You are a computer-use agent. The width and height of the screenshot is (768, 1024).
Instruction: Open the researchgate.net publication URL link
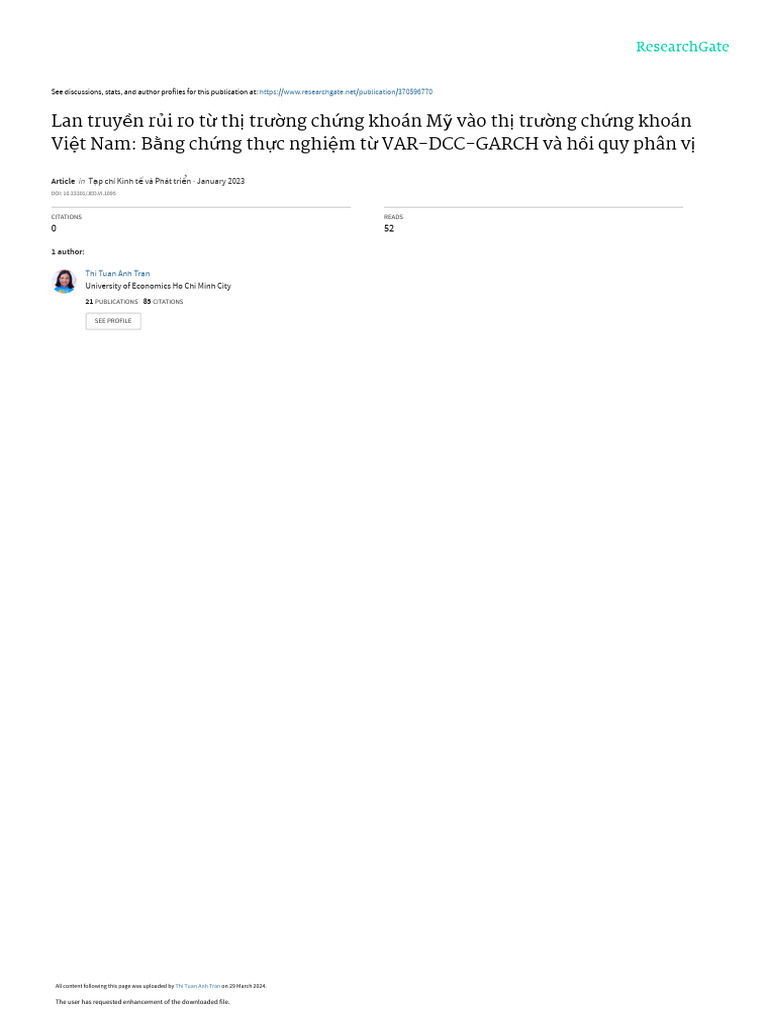345,92
